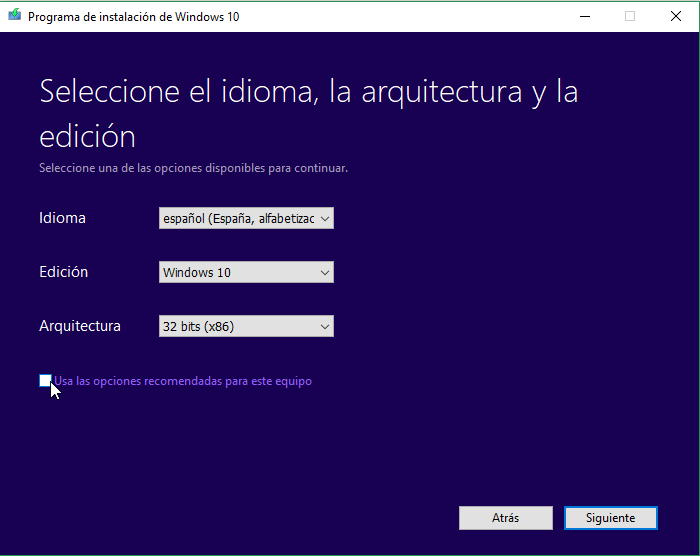This screenshot has height=556, width=700.
Task: Click the Edición field label
Action: (x=63, y=272)
